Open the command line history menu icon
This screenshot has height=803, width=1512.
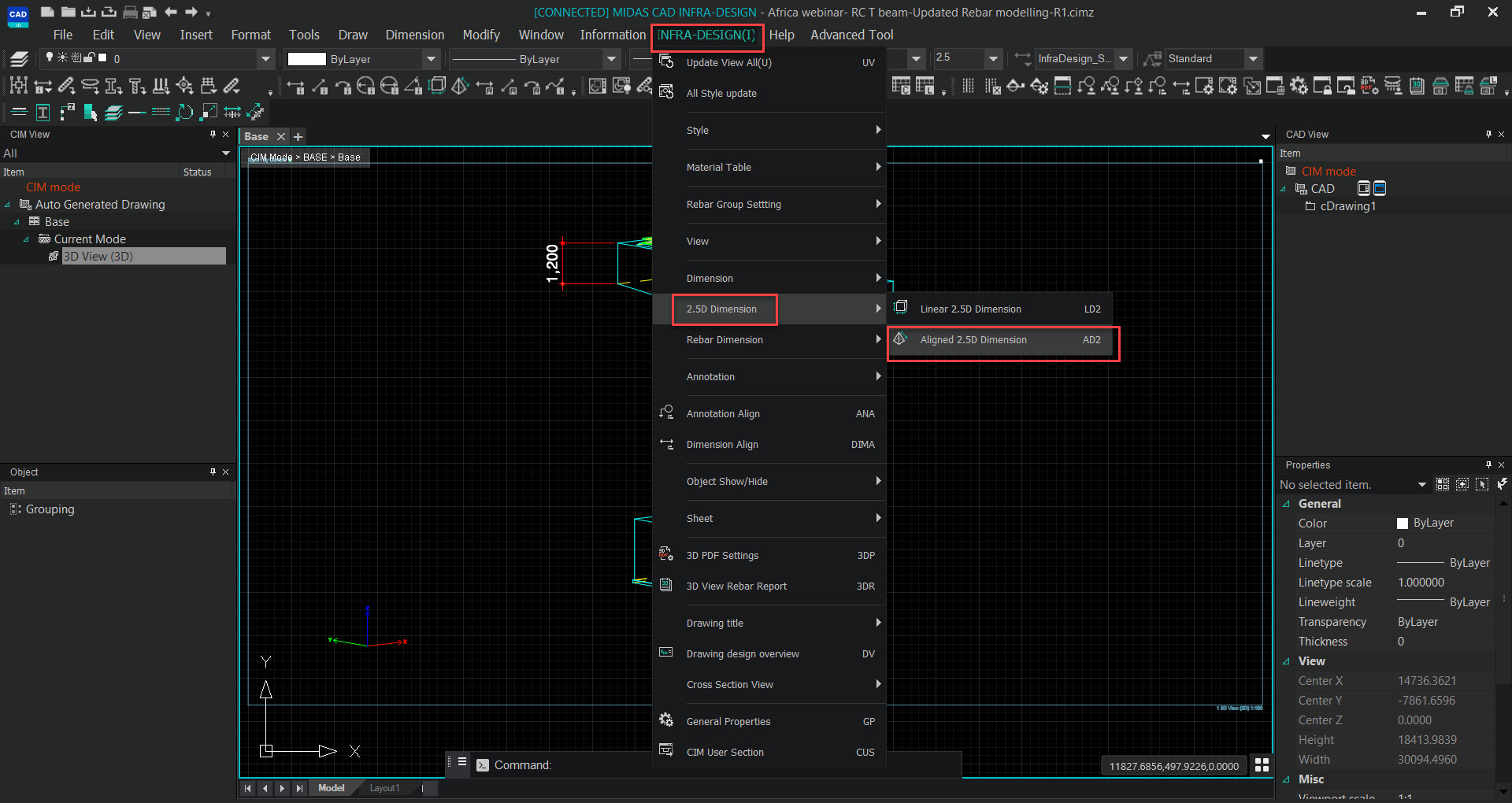click(462, 762)
